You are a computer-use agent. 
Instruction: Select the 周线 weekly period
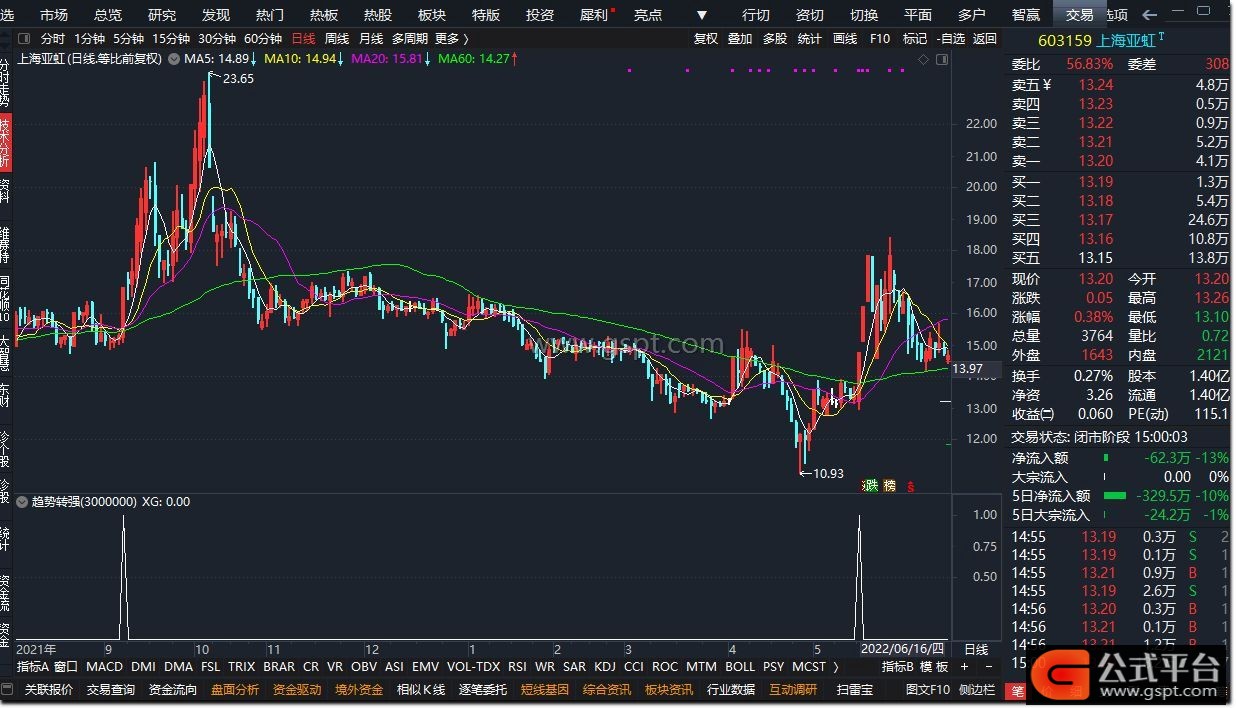coord(337,38)
